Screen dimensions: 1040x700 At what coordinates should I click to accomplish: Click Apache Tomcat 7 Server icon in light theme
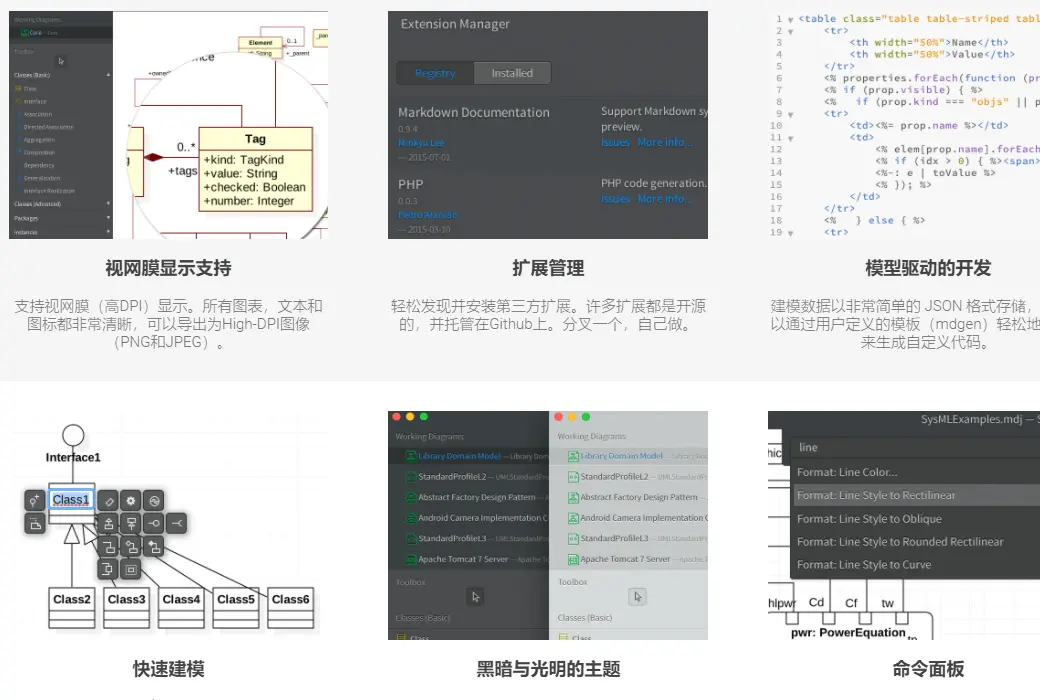574,559
